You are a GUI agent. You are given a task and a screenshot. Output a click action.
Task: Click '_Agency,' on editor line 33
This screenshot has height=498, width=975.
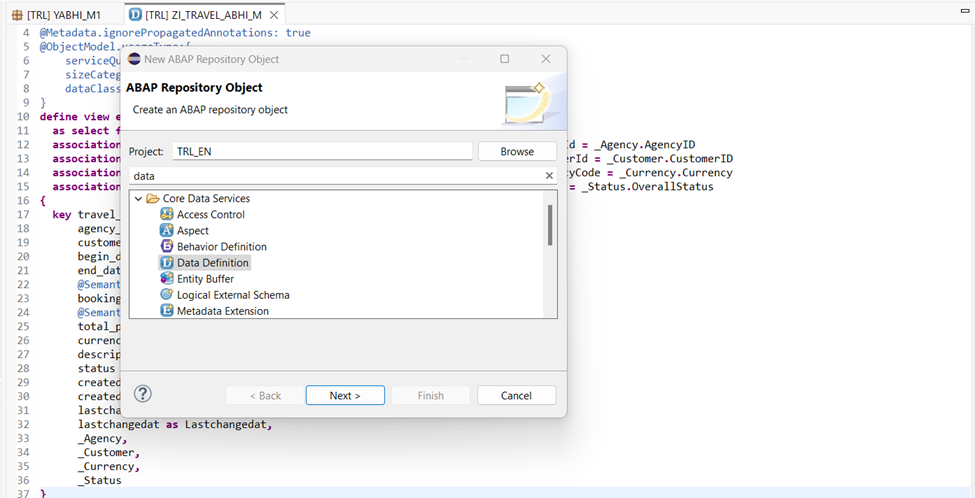103,438
